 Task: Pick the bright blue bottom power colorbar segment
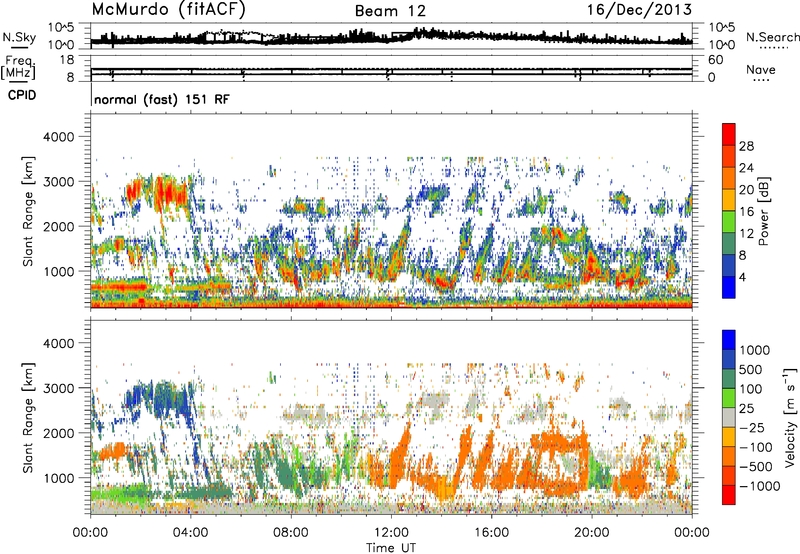[x=729, y=288]
